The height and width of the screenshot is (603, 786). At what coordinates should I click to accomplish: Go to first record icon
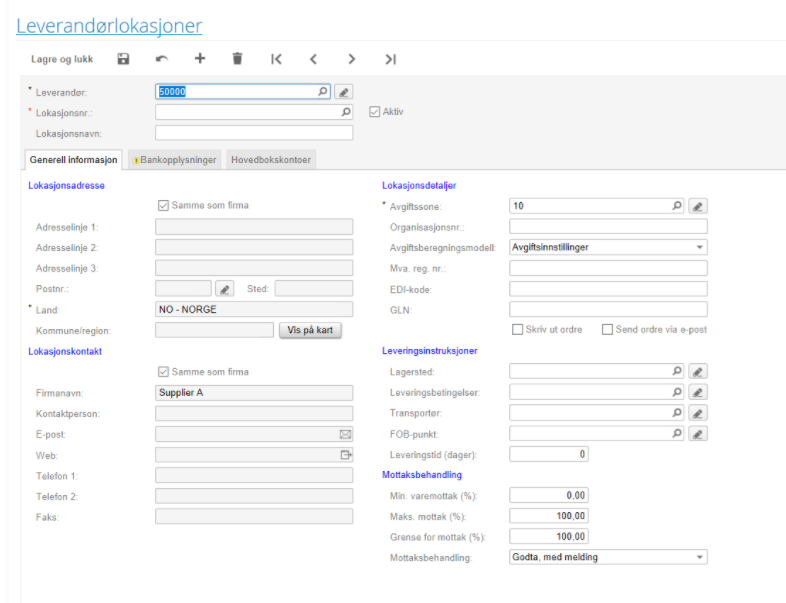[276, 59]
